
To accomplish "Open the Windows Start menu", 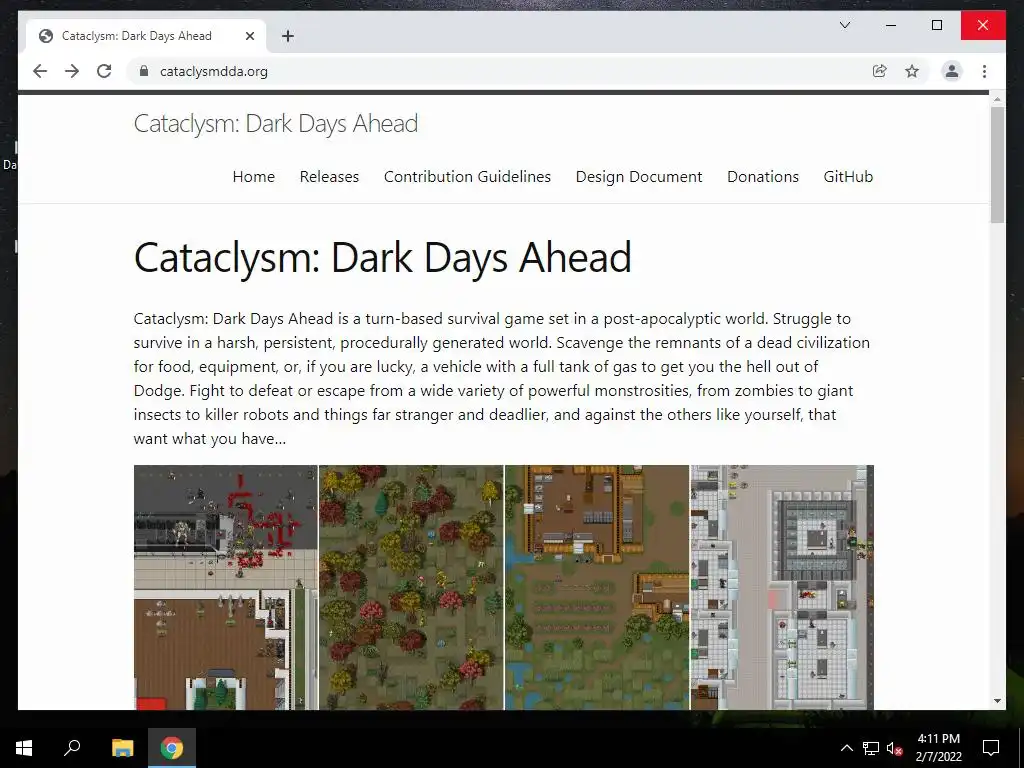I will click(24, 748).
